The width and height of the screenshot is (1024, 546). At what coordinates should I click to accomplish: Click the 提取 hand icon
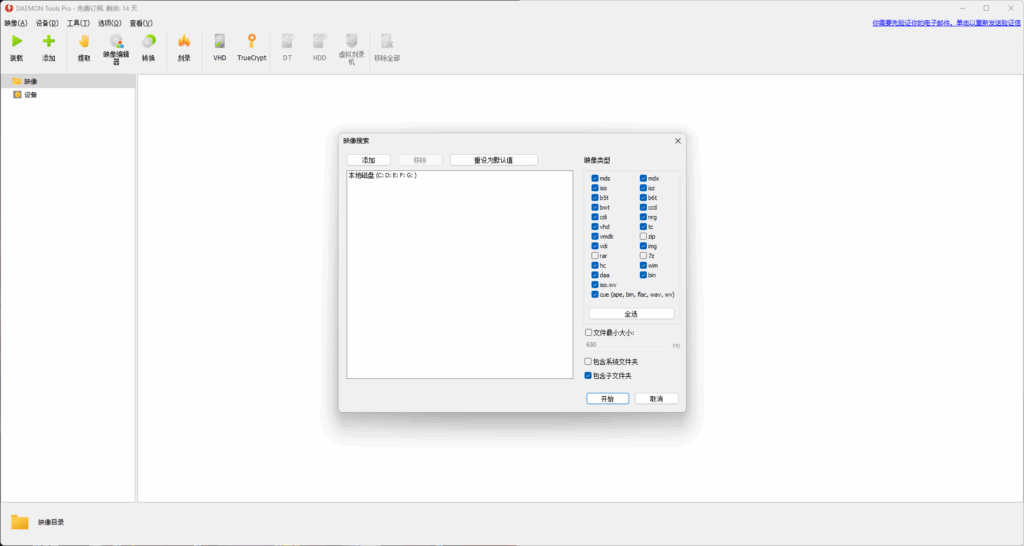point(84,41)
